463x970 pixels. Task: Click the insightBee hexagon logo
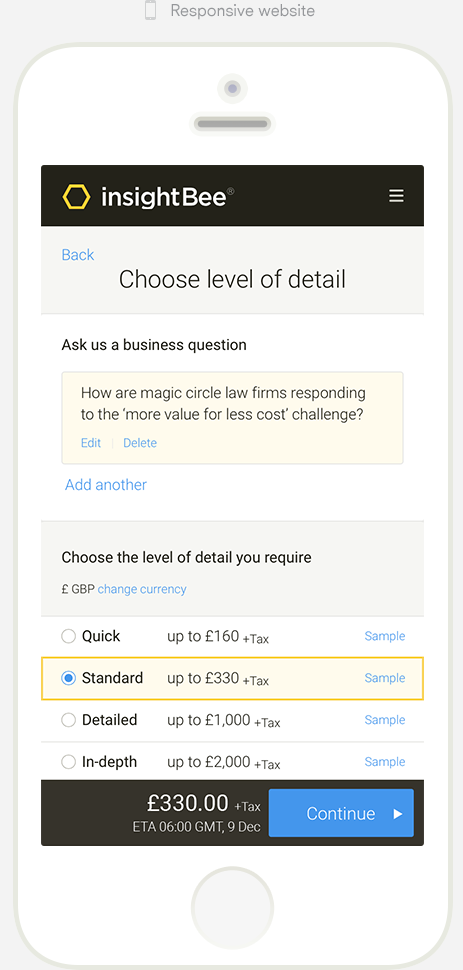[x=76, y=197]
